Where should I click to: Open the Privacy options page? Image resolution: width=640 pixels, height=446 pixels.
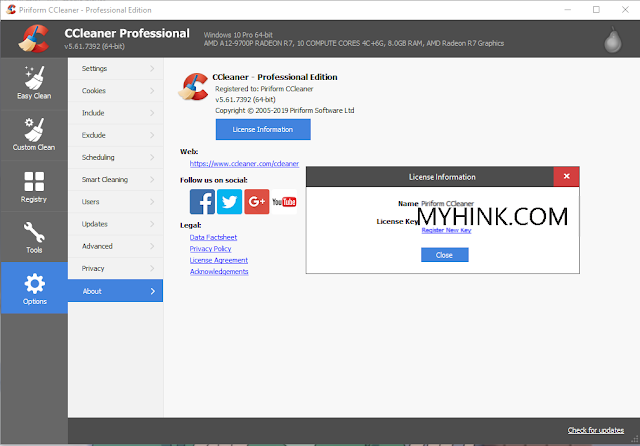116,268
